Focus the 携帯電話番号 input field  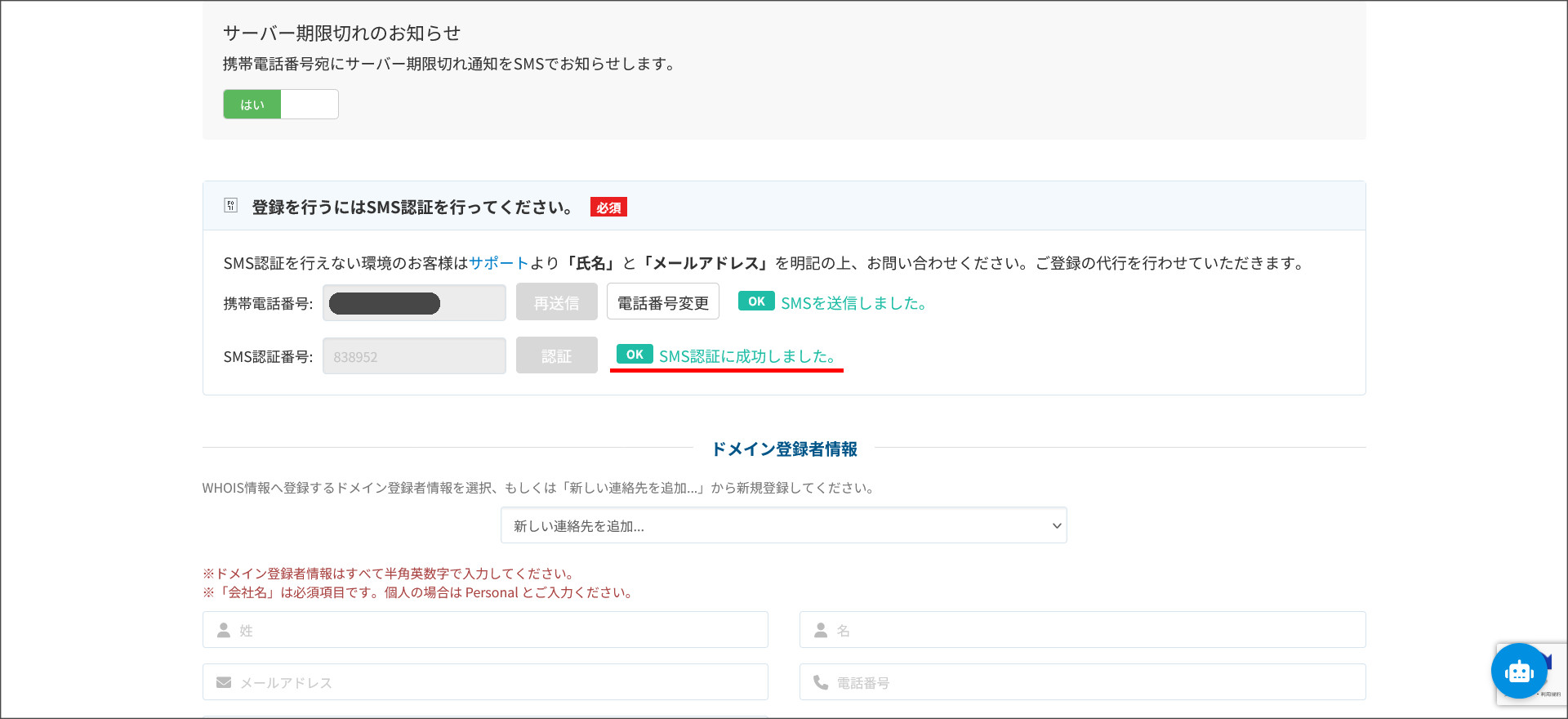(x=414, y=303)
